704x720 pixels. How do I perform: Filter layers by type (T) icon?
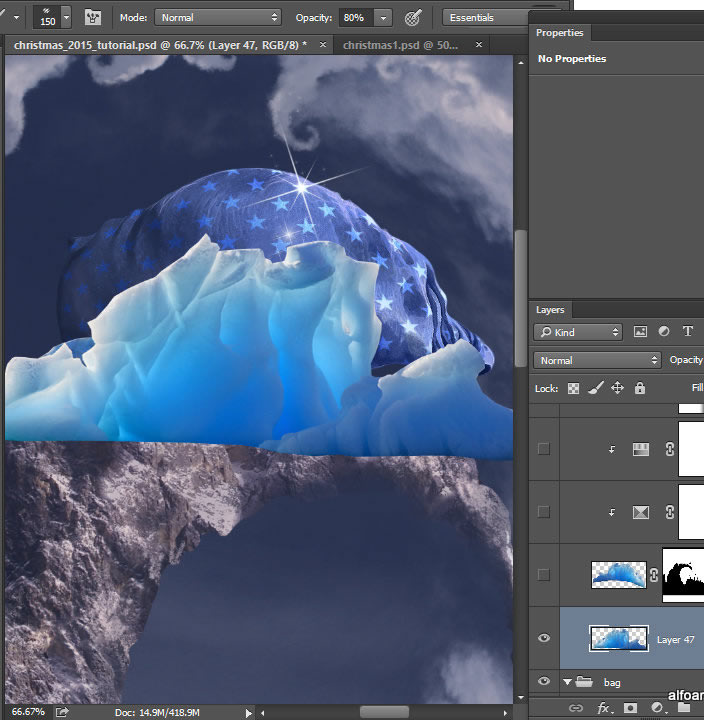click(x=688, y=332)
